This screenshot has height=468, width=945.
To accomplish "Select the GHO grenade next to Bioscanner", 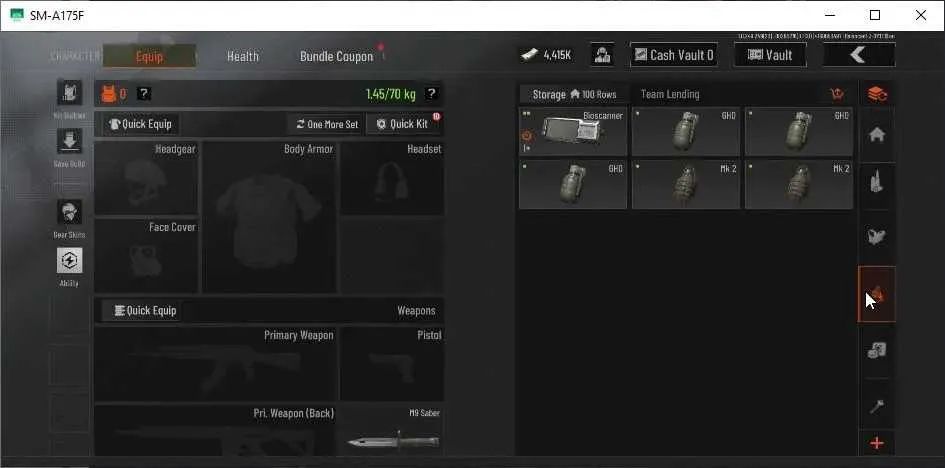I will [686, 131].
